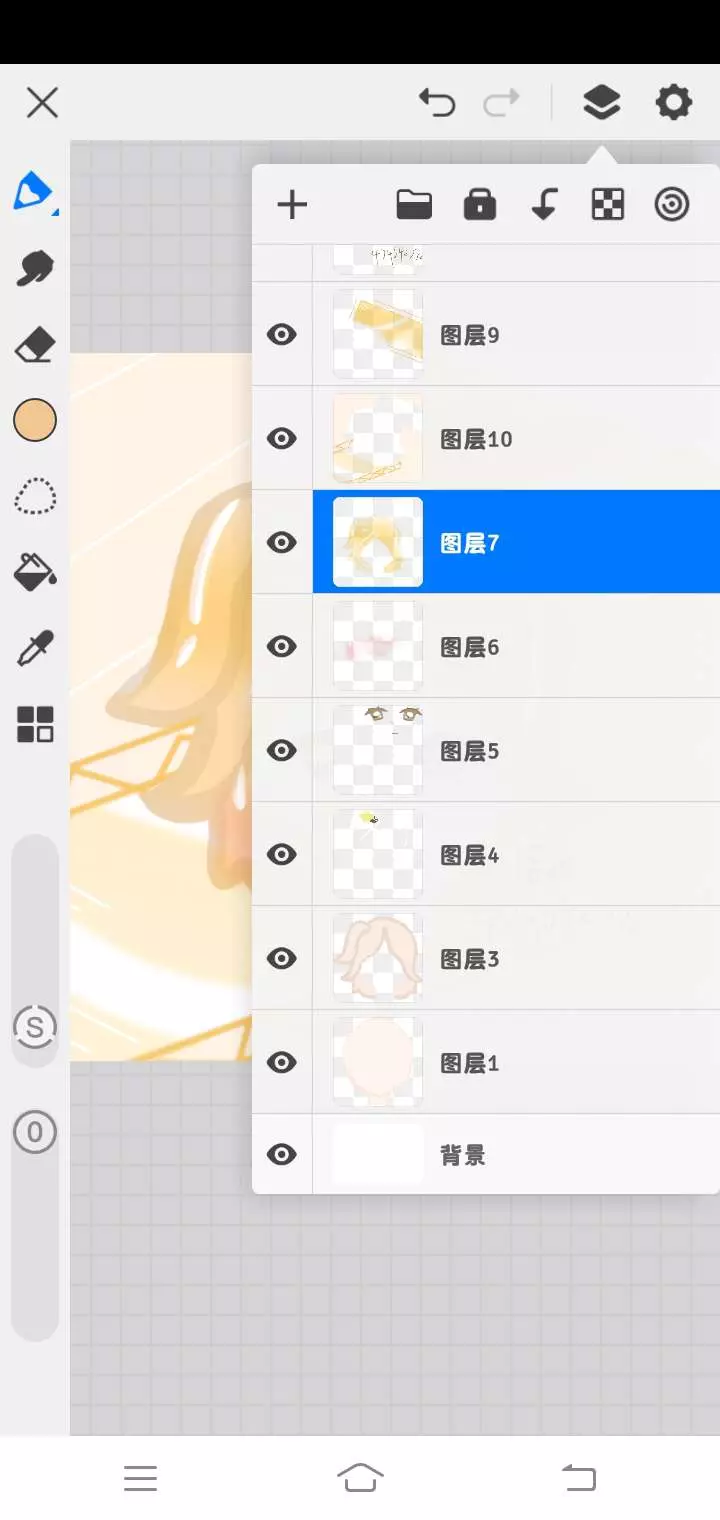Toggle alpha lock checkerboard icon

pos(608,205)
